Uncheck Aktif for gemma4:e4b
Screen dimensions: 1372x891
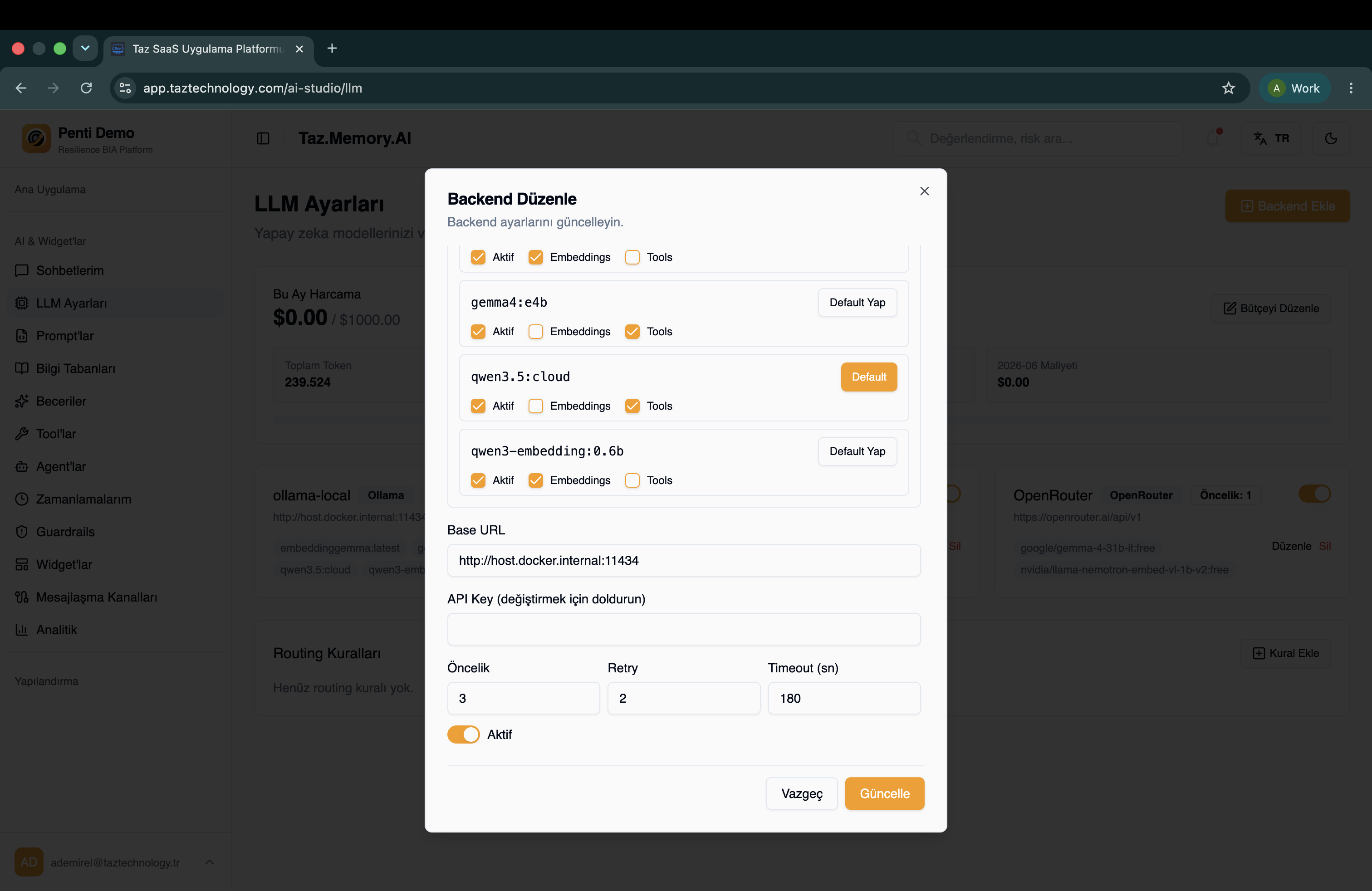pyautogui.click(x=478, y=331)
